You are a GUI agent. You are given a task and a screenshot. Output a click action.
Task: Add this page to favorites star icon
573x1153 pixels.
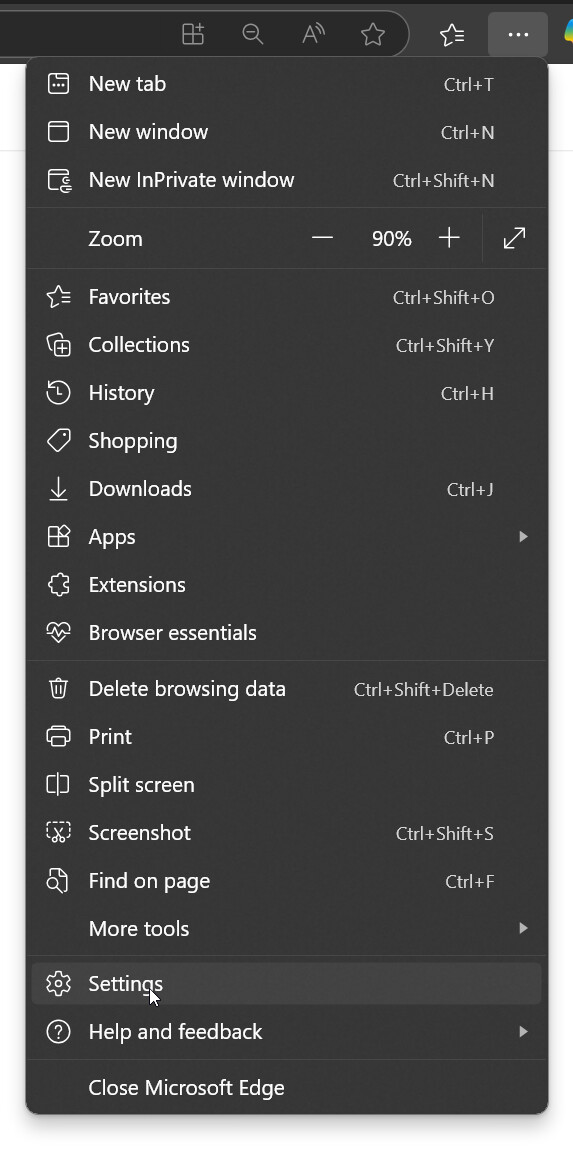373,34
